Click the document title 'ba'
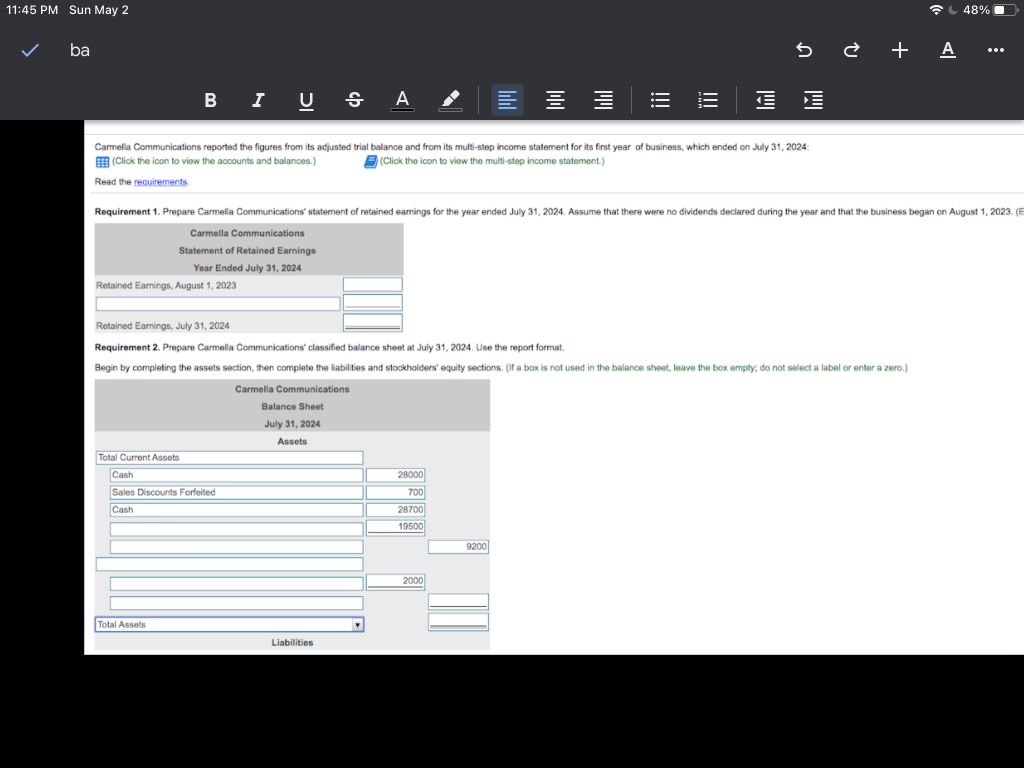The height and width of the screenshot is (768, 1024). point(80,50)
